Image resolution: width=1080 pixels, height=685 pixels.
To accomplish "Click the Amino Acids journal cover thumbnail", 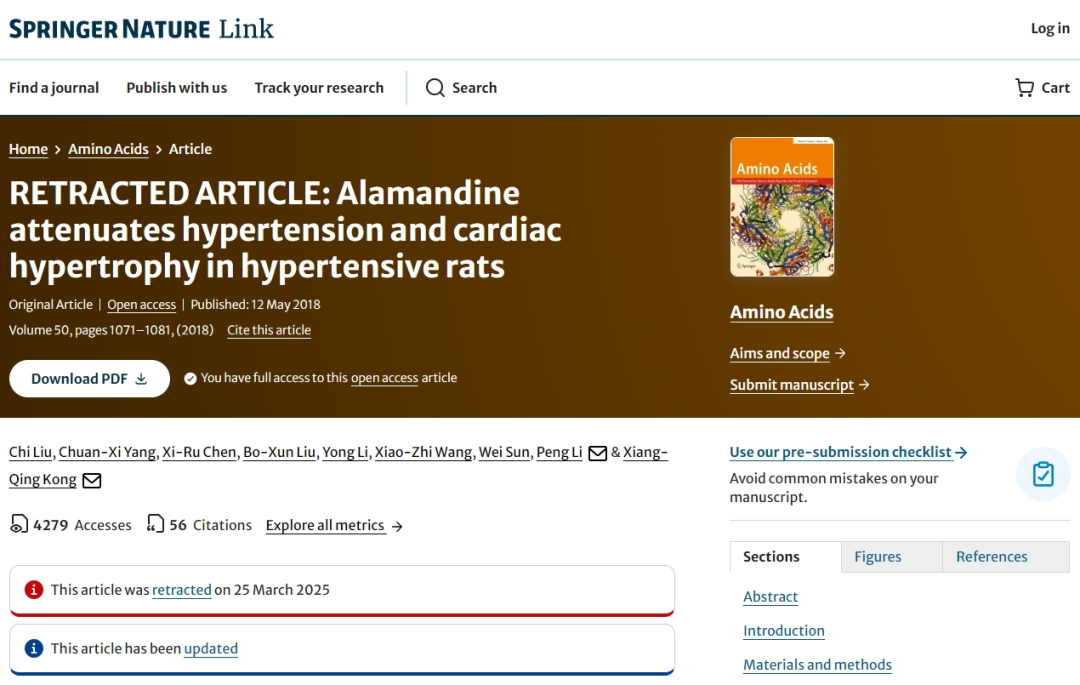I will tap(782, 207).
